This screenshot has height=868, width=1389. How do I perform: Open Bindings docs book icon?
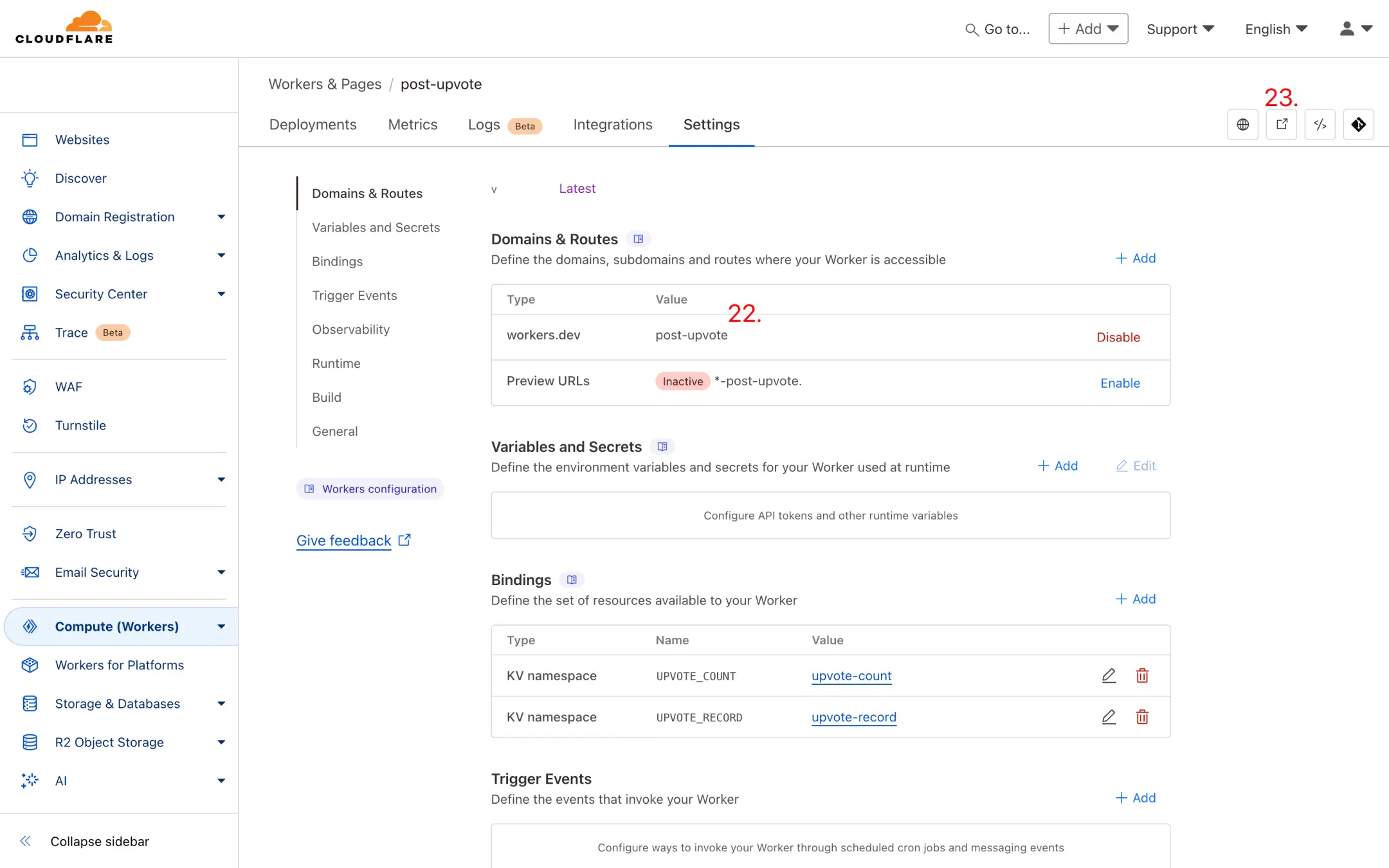tap(572, 580)
